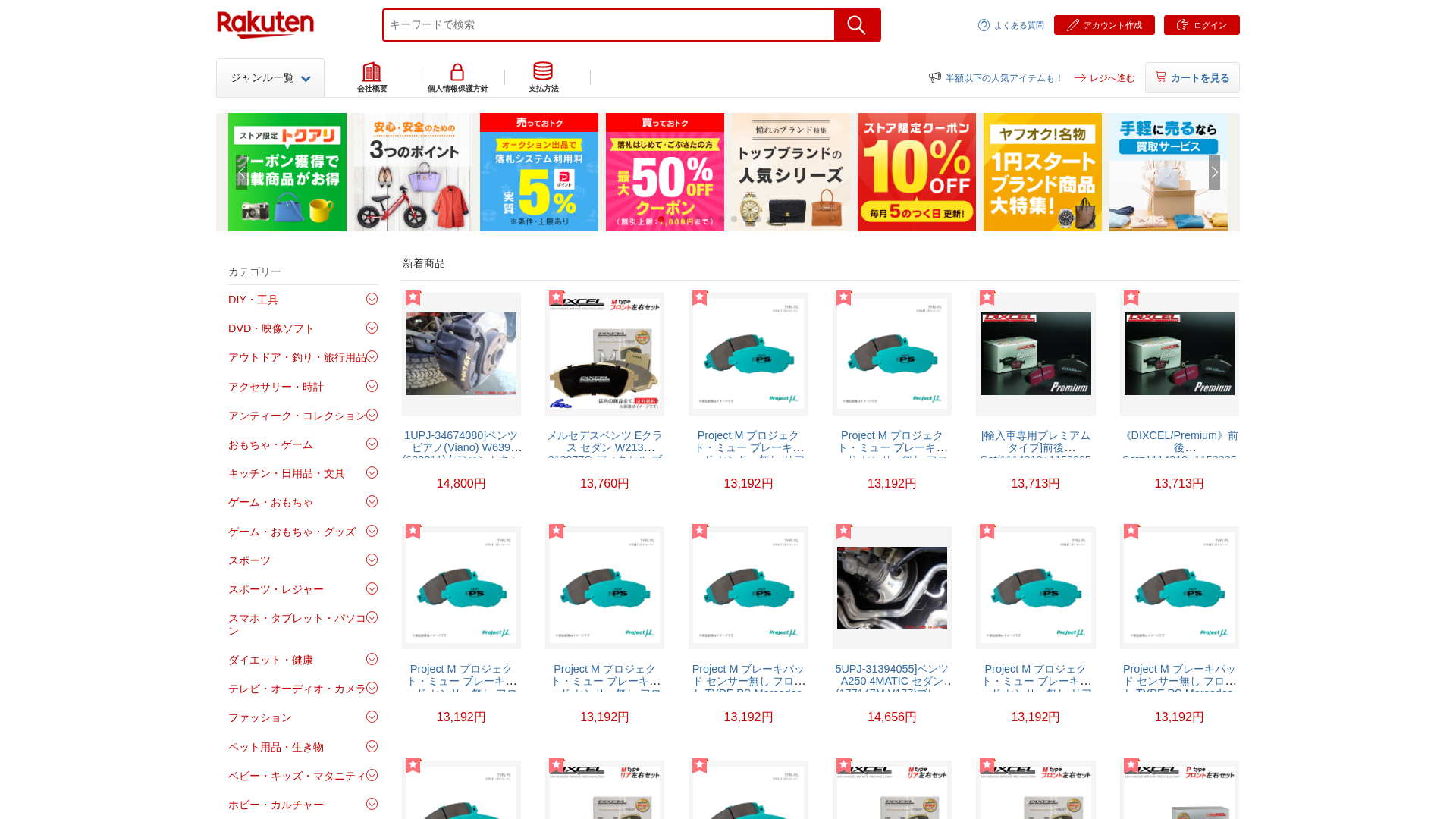
Task: Expand the ゲーム・おもちゃ category arrow
Action: 372,502
